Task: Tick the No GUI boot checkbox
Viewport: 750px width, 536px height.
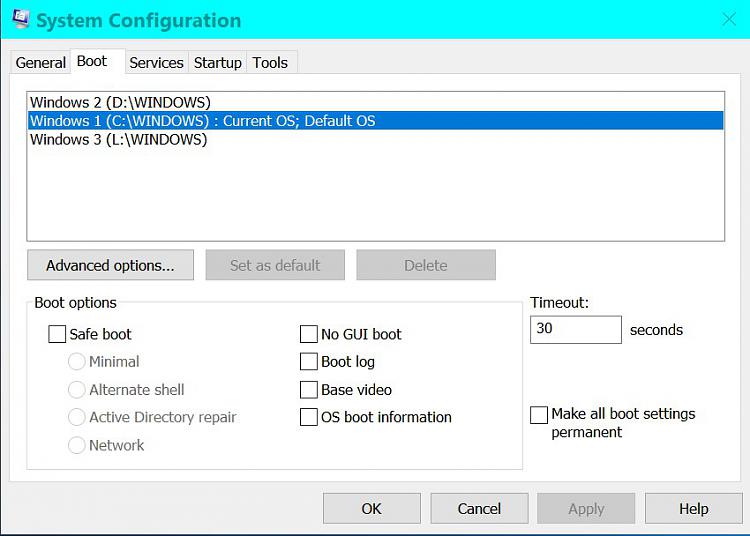Action: coord(309,334)
